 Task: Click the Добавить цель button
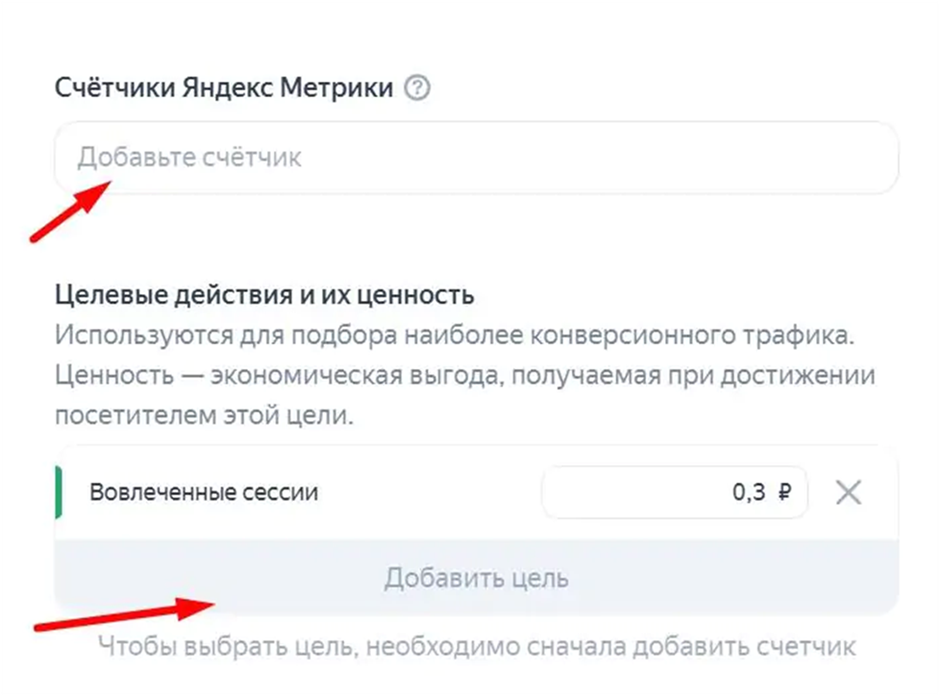[477, 578]
